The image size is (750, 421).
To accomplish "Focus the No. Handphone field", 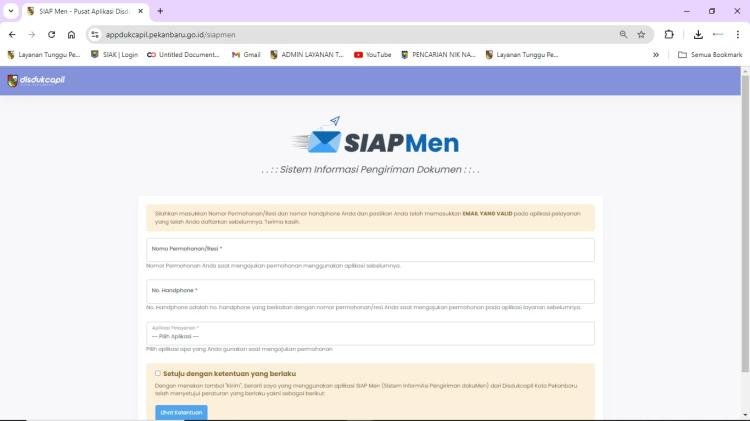I will [370, 291].
